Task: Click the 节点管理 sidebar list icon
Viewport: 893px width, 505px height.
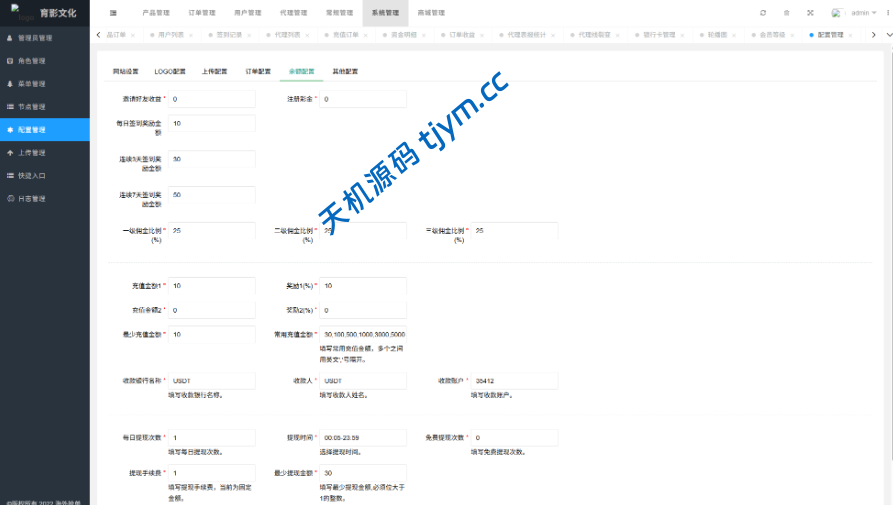Action: tap(10, 107)
